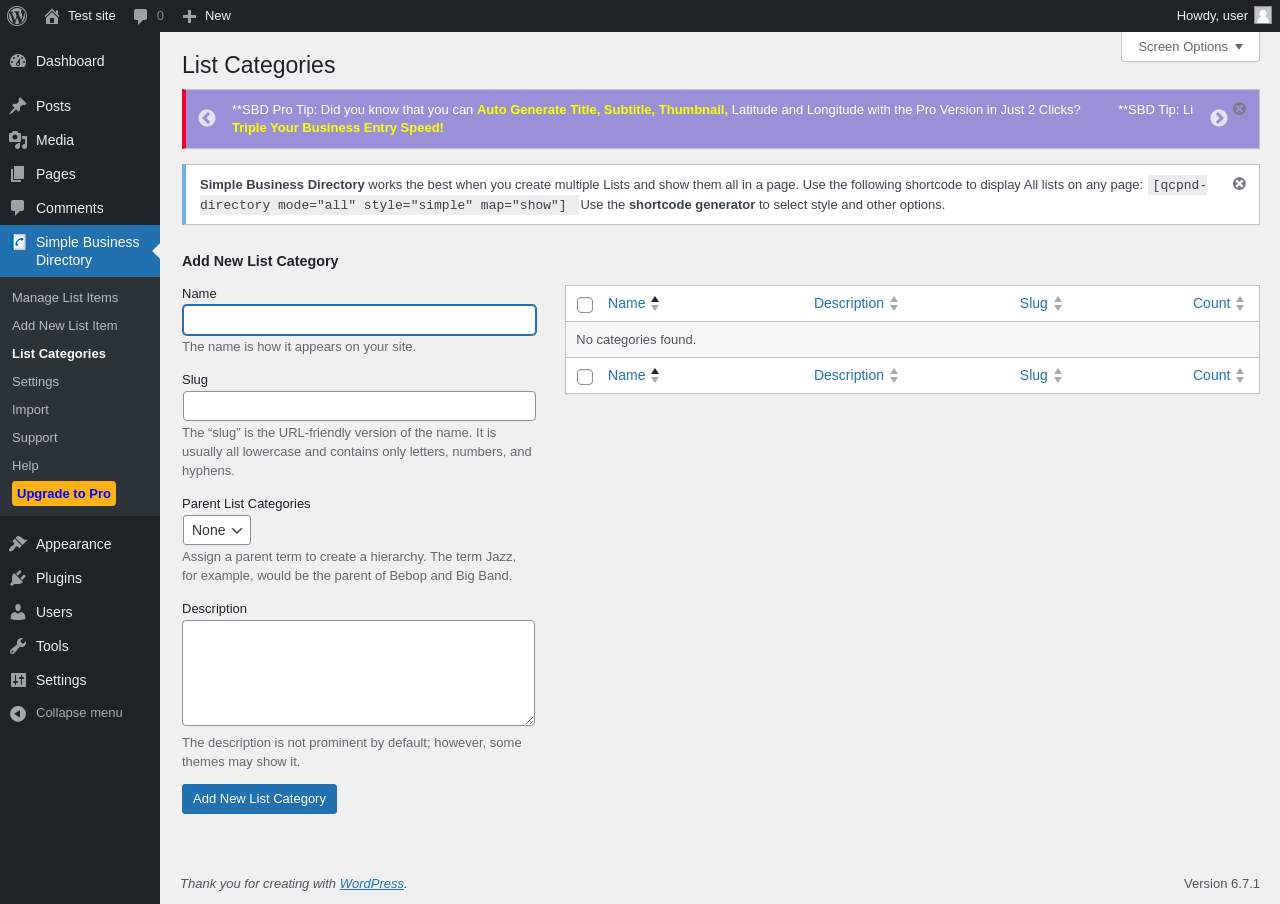The height and width of the screenshot is (904, 1280).
Task: Tick the select-all checkbox in table footer
Action: tap(585, 377)
